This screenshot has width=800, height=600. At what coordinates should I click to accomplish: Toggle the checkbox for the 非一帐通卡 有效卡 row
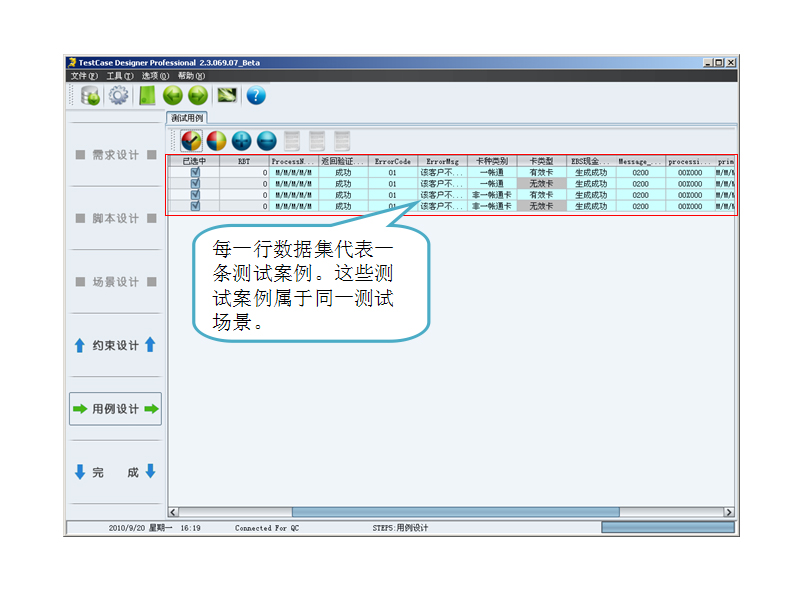point(195,195)
